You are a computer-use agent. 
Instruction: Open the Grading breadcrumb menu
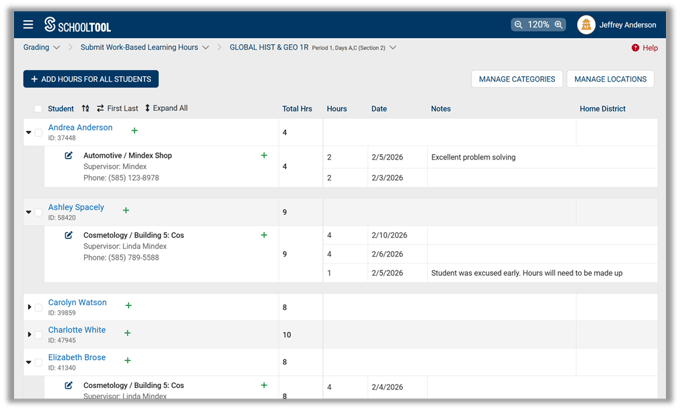pos(56,47)
